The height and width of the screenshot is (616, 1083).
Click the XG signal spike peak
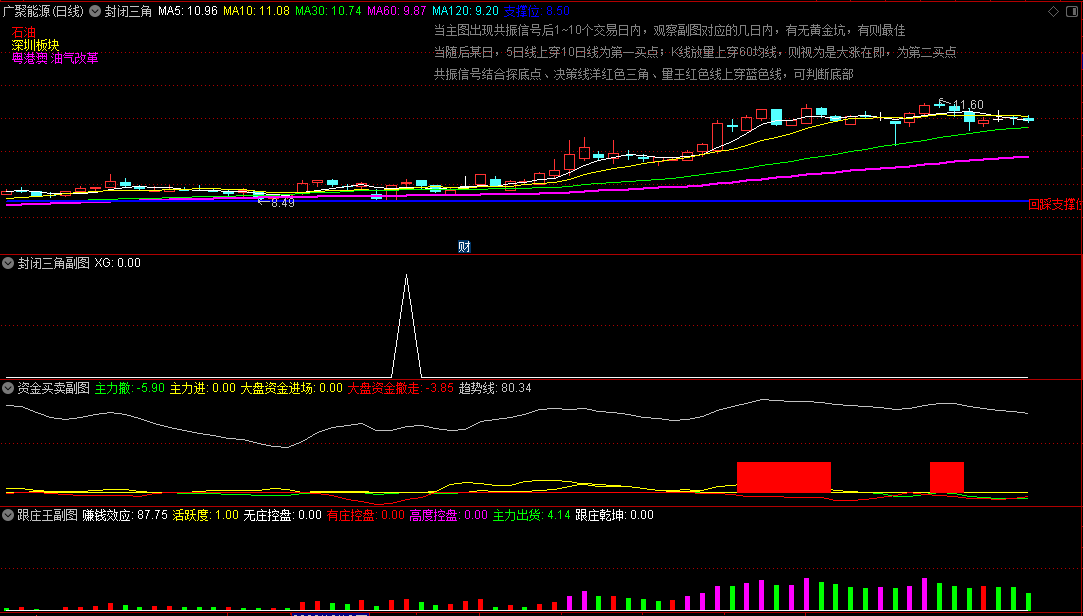406,276
